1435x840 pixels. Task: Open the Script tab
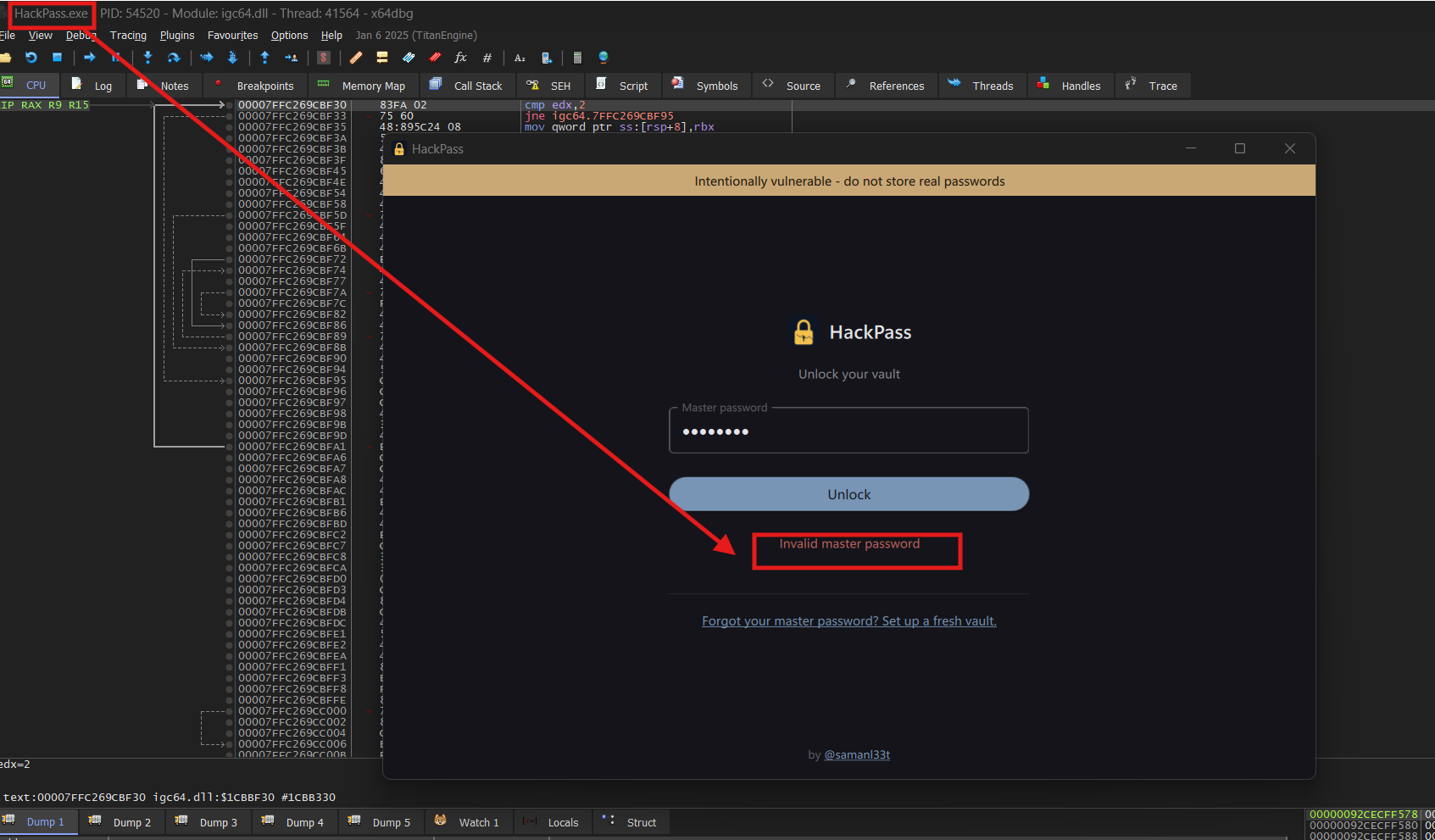tap(624, 86)
